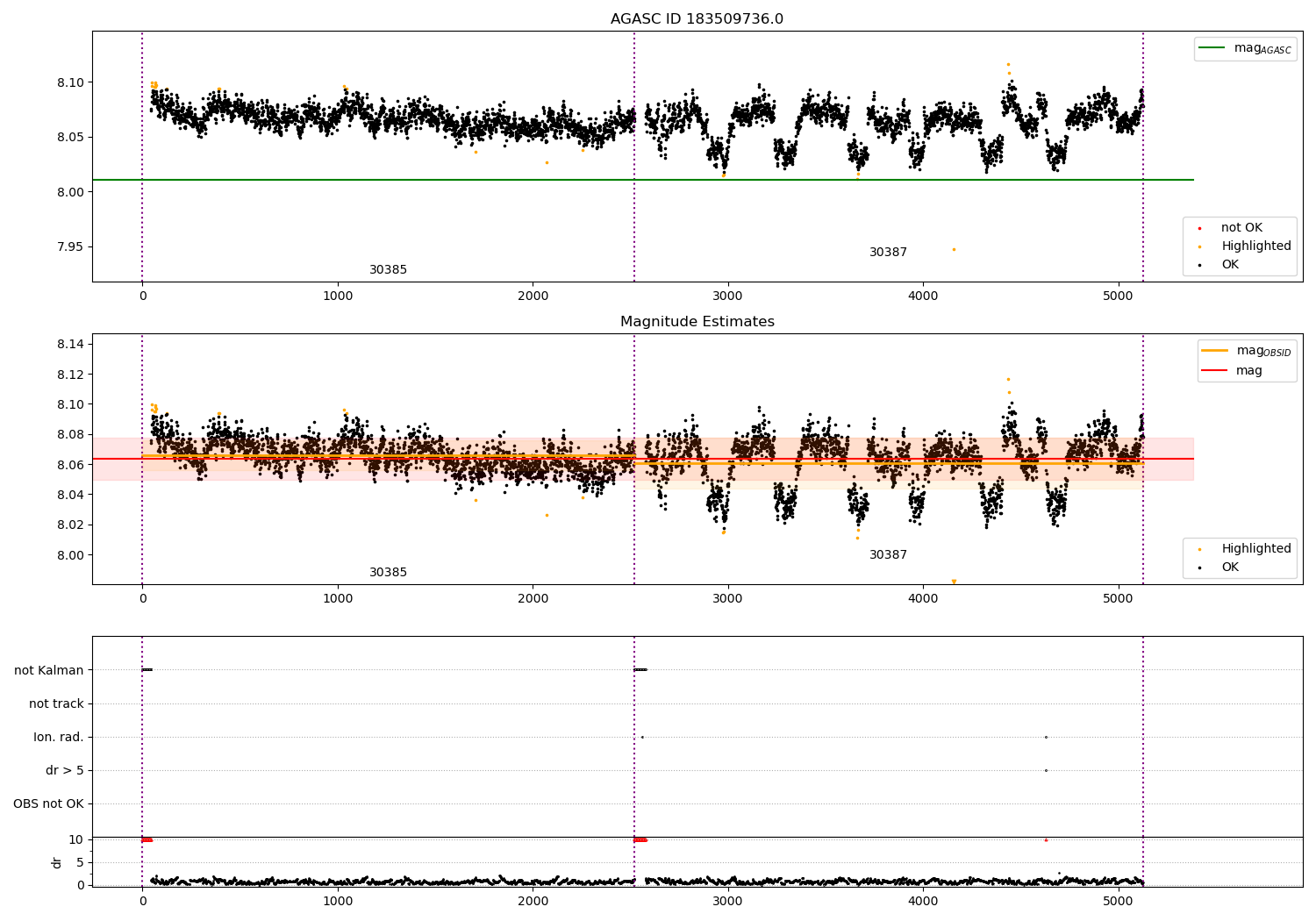This screenshot has height=921, width=1316.
Task: Select the mag OBSID legend entry
Action: [1246, 351]
